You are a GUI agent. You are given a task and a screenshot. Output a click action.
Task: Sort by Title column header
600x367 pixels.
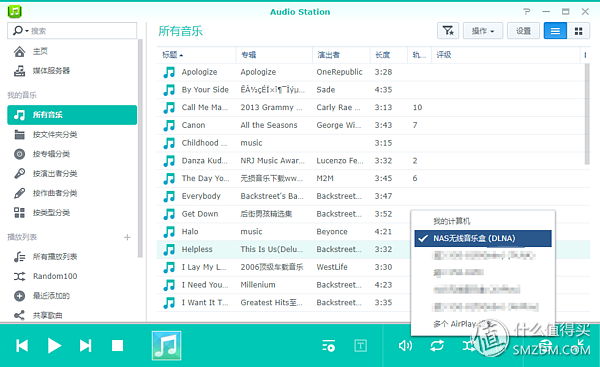196,55
